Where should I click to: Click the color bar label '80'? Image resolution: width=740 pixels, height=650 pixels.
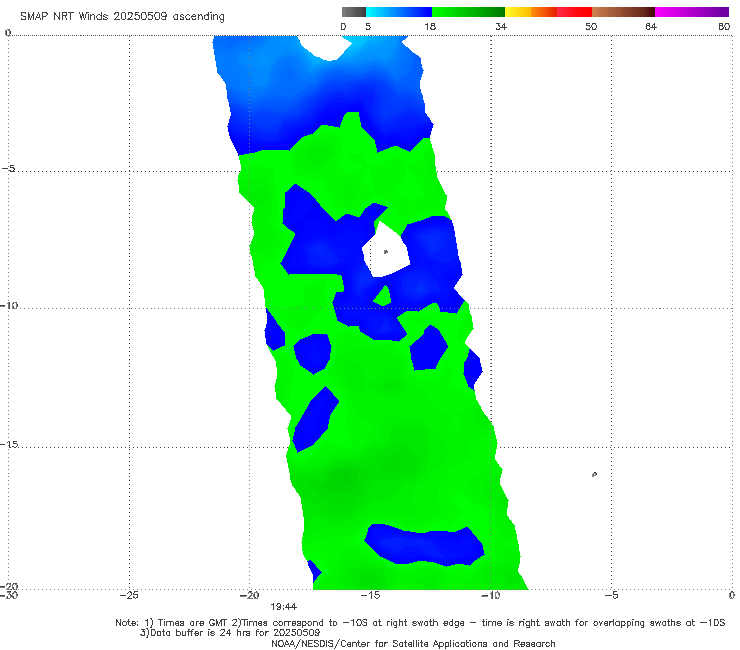(724, 27)
